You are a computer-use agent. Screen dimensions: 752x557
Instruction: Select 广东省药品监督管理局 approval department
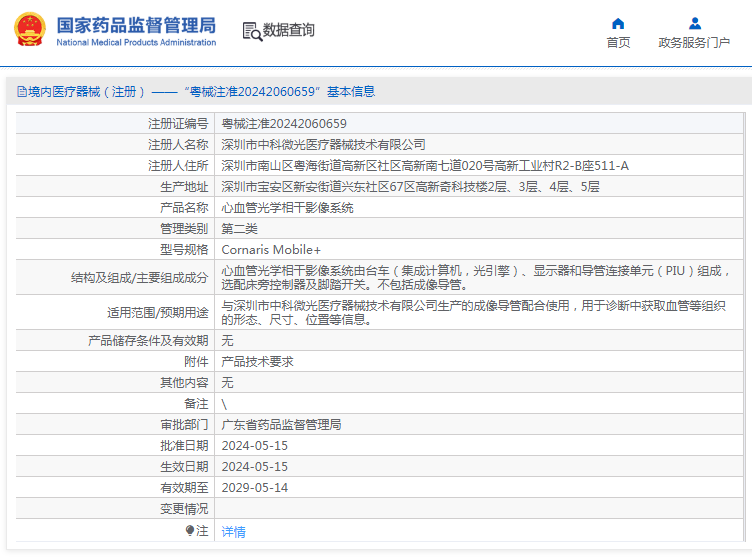[x=281, y=424]
